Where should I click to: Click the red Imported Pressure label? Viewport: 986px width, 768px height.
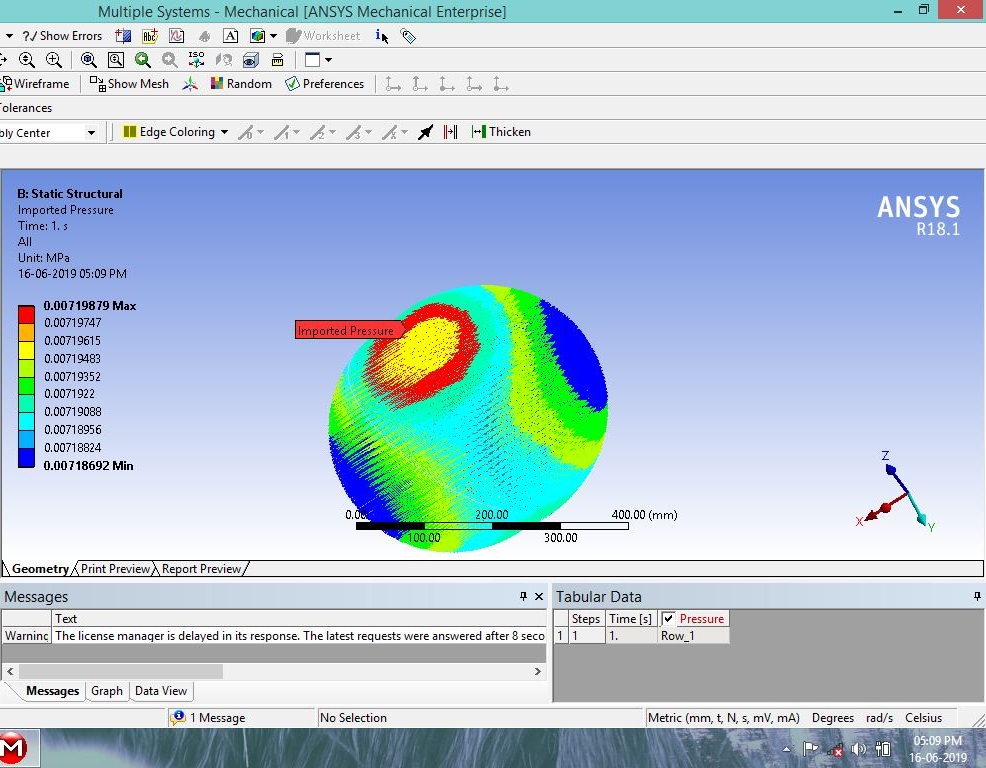(346, 331)
